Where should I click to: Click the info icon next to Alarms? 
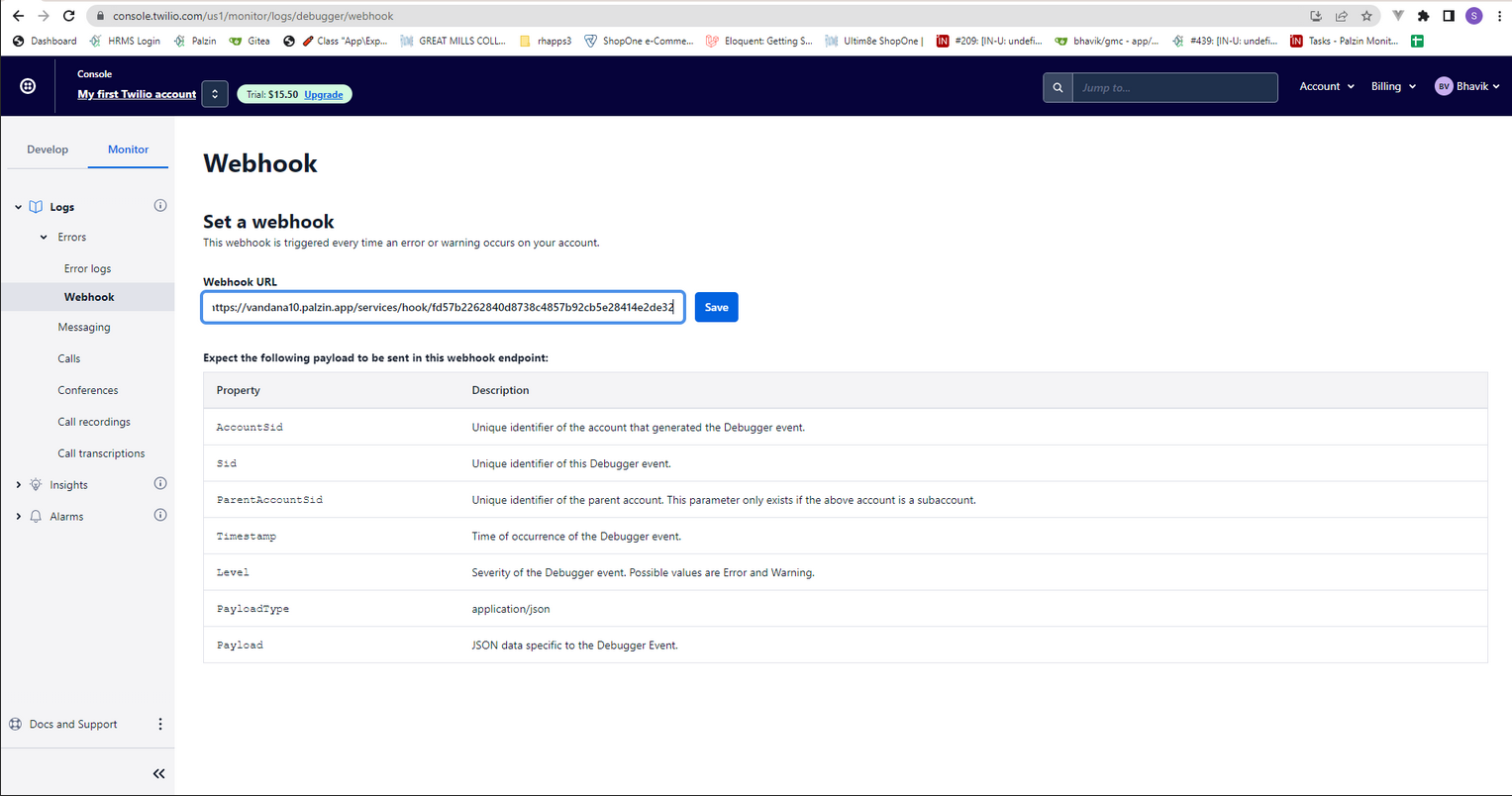[160, 516]
